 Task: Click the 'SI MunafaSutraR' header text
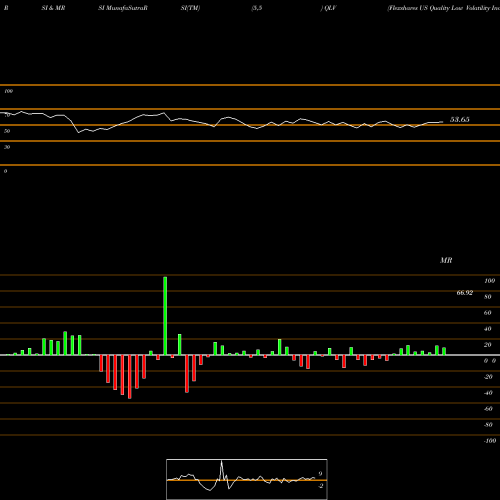(123, 8)
